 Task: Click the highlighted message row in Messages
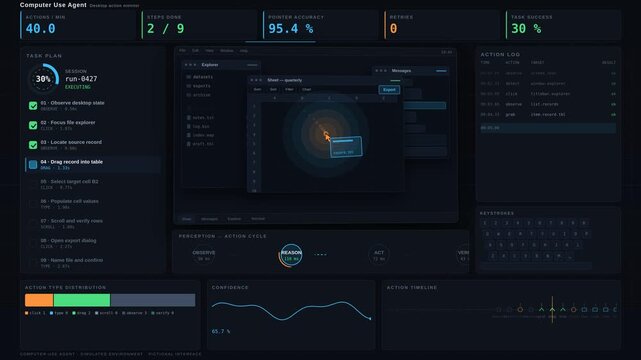click(x=425, y=105)
